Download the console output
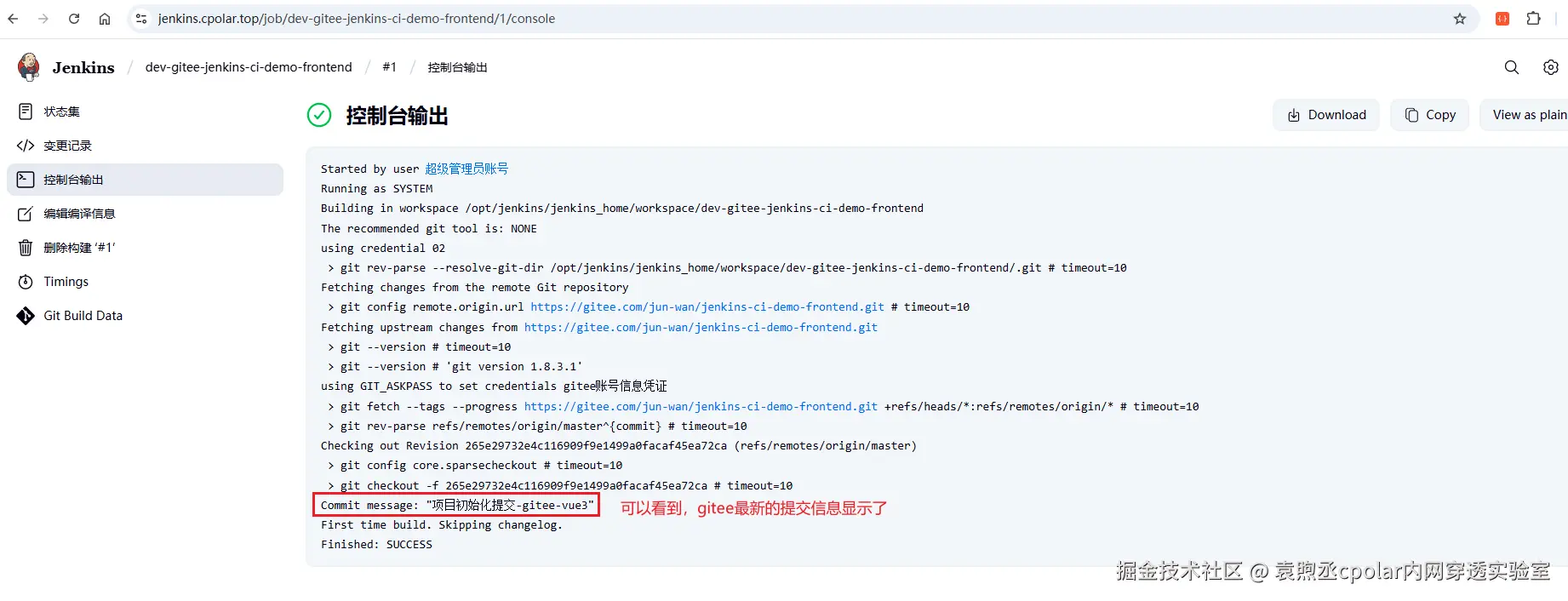Viewport: 1568px width, 601px height. [x=1326, y=115]
